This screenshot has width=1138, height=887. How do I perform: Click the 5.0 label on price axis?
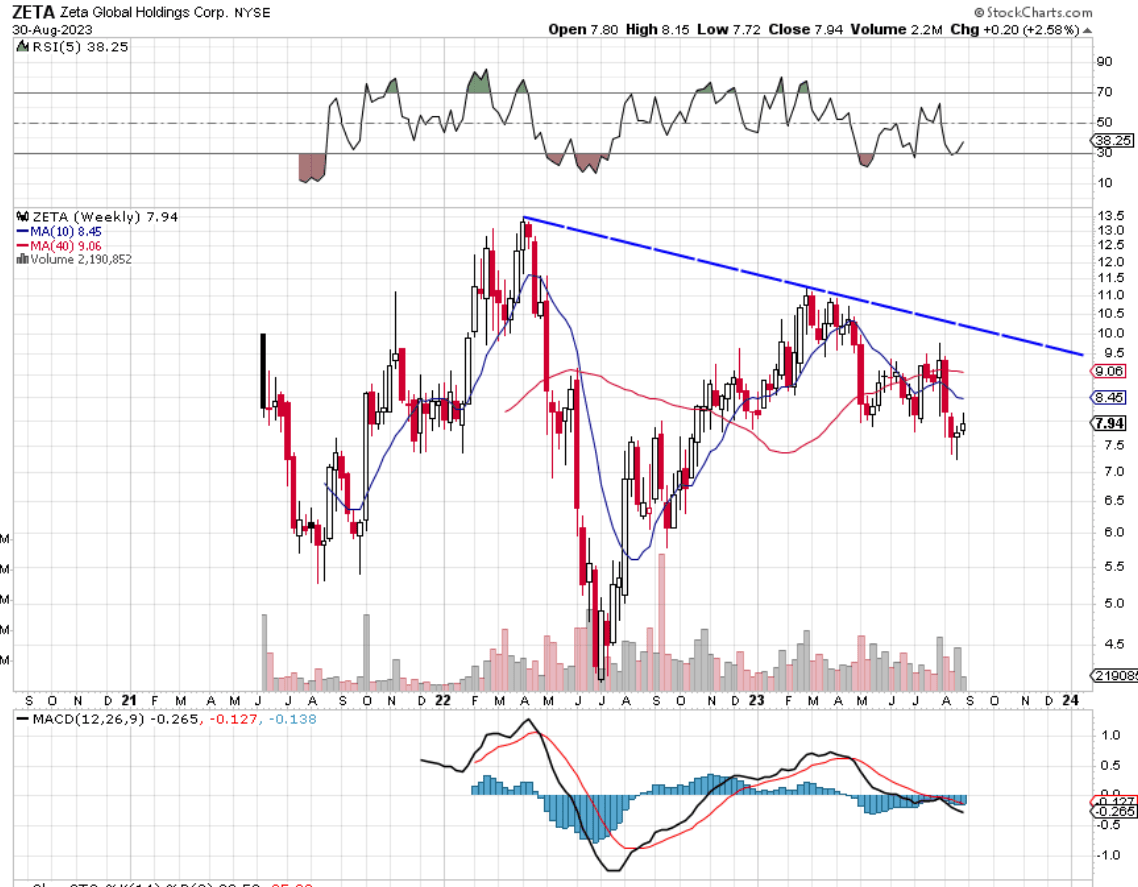coord(1114,603)
